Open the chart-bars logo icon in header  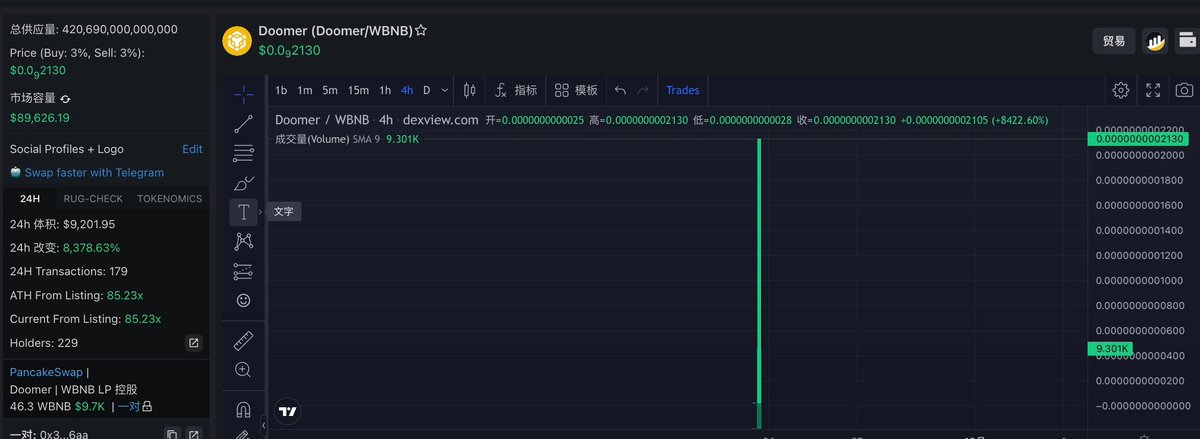(x=1155, y=41)
